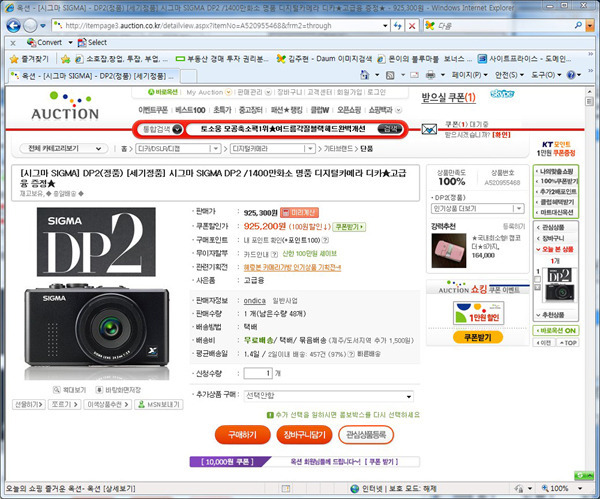Click the Home icon in command bar
The width and height of the screenshot is (600, 499).
tap(365, 75)
